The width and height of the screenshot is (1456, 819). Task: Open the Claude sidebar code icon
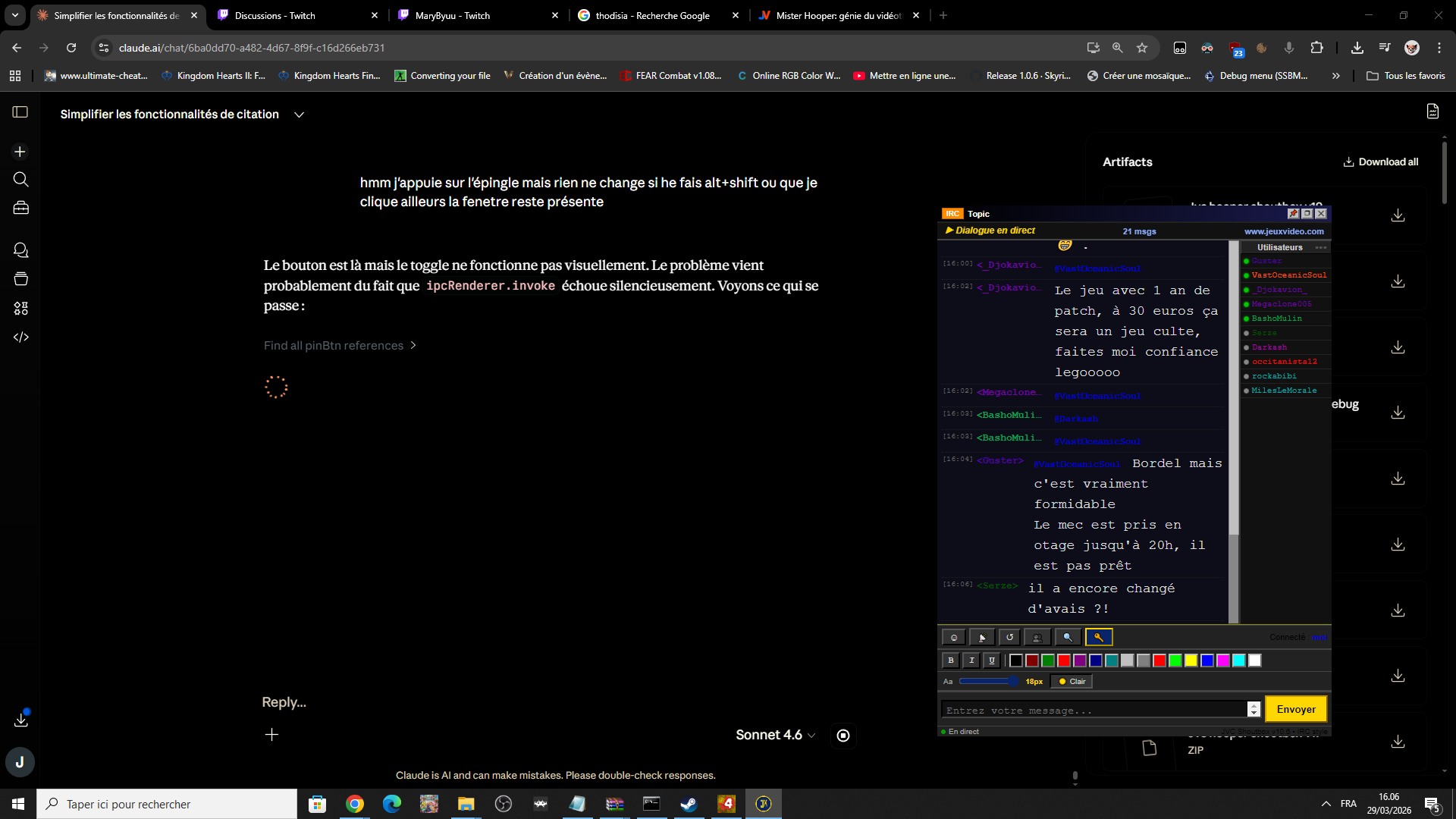[x=20, y=337]
